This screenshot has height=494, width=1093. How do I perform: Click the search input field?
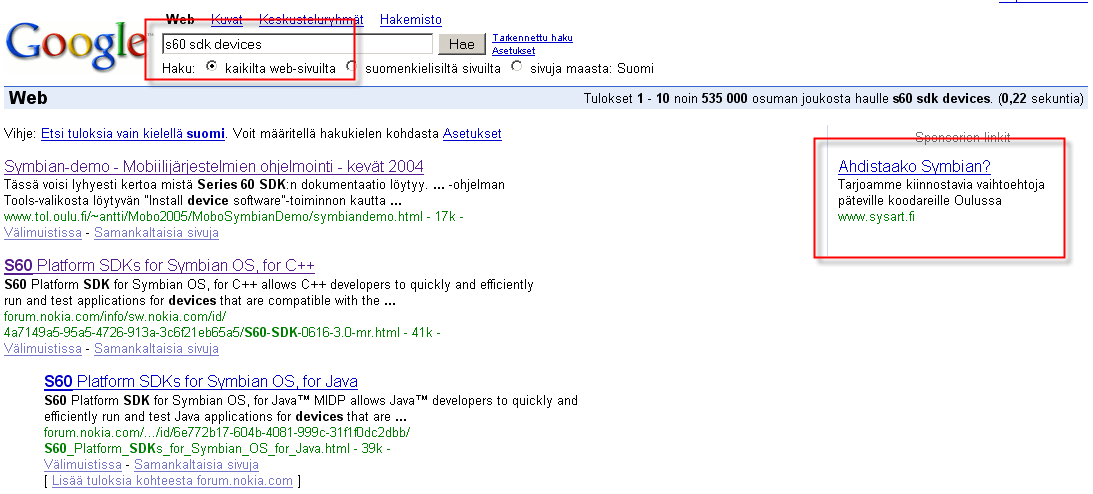tap(296, 44)
